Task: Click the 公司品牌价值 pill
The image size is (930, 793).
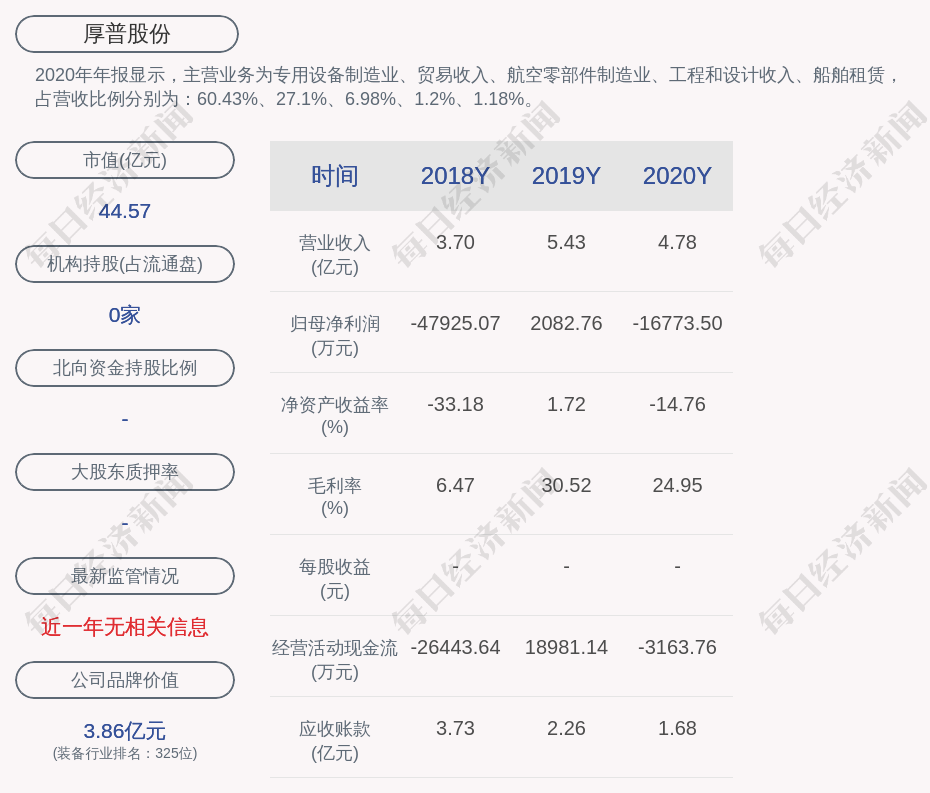Action: point(125,680)
